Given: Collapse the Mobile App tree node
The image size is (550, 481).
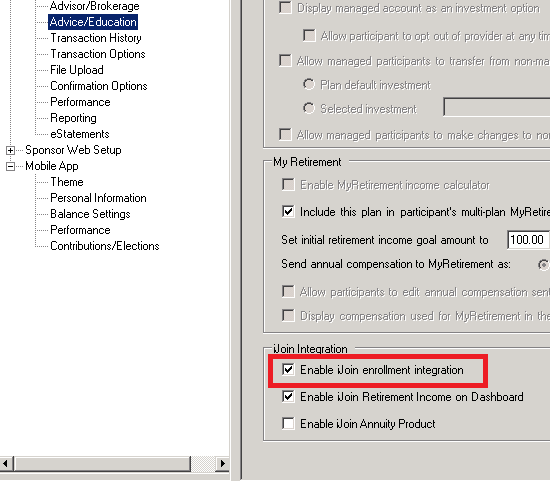Looking at the screenshot, I should click(x=11, y=166).
